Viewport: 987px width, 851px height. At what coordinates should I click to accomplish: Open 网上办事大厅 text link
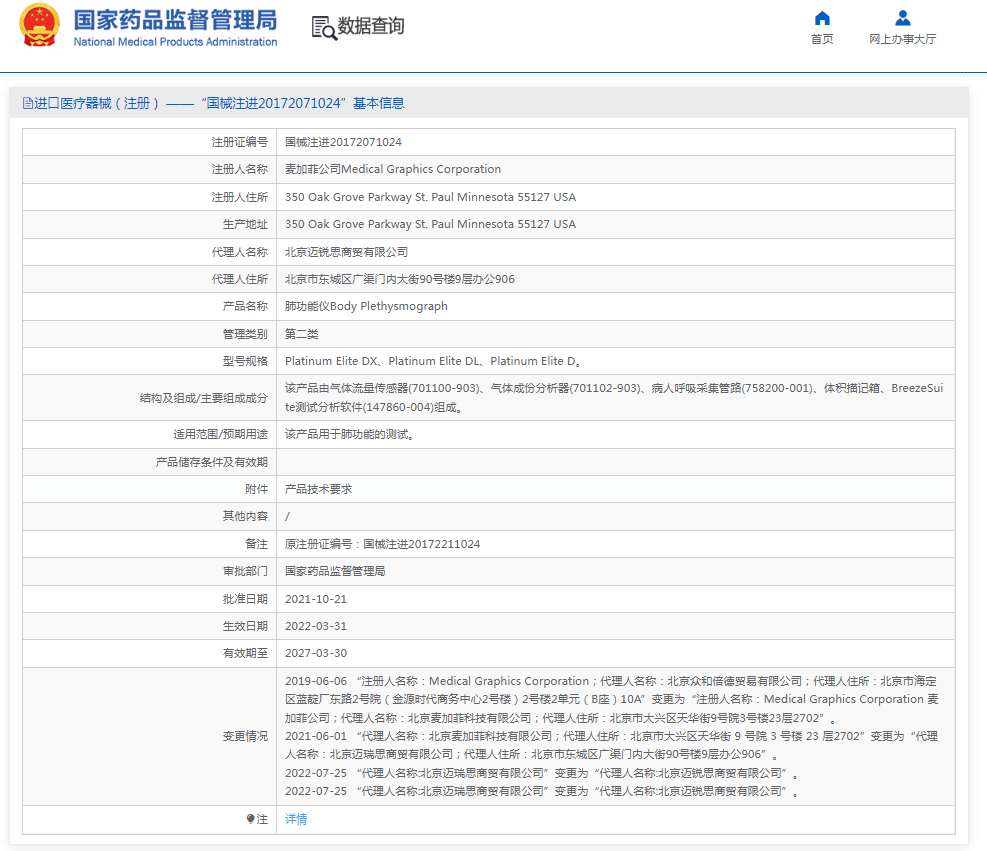[902, 39]
